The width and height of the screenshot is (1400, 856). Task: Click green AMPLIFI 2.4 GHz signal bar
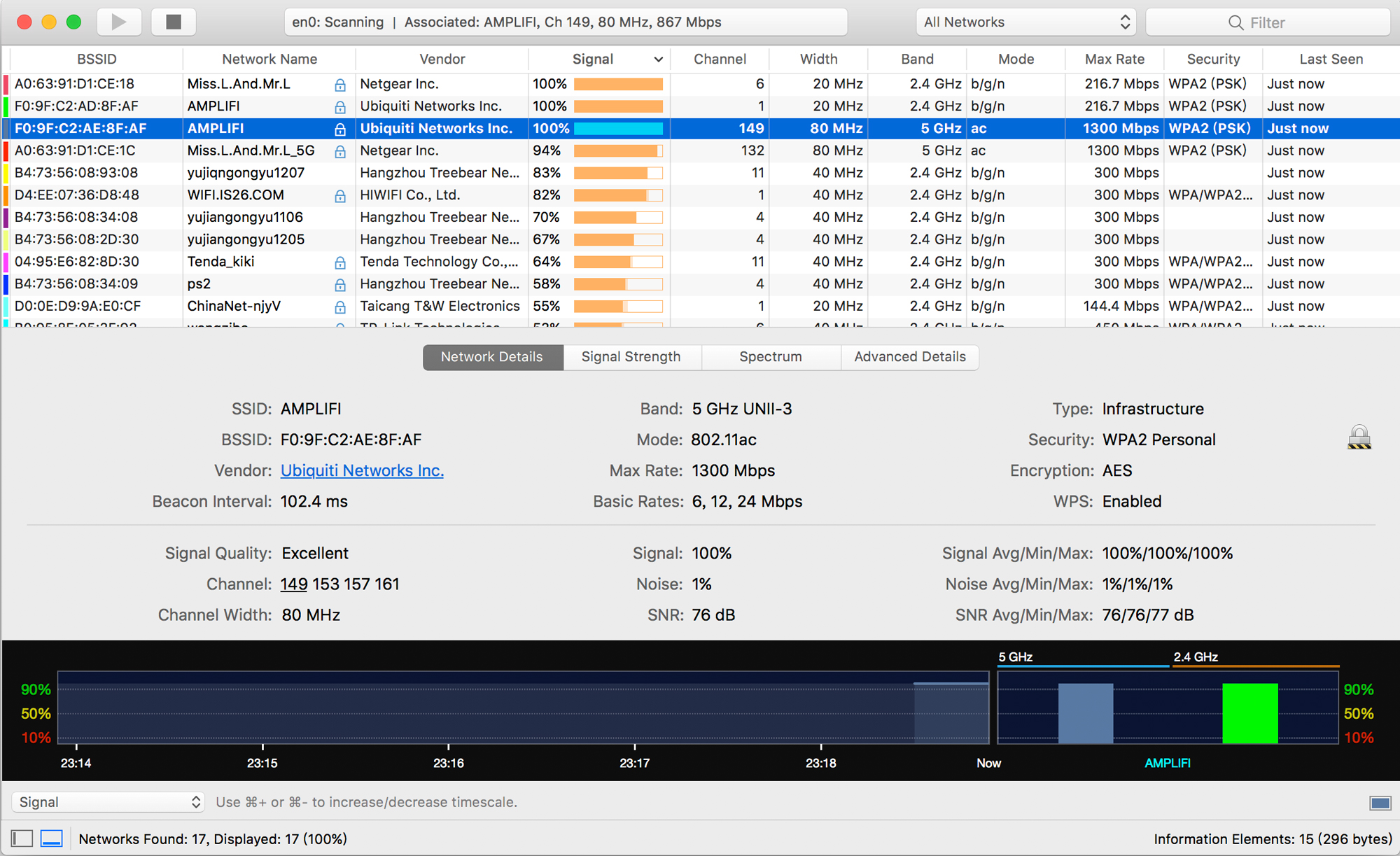(1249, 713)
